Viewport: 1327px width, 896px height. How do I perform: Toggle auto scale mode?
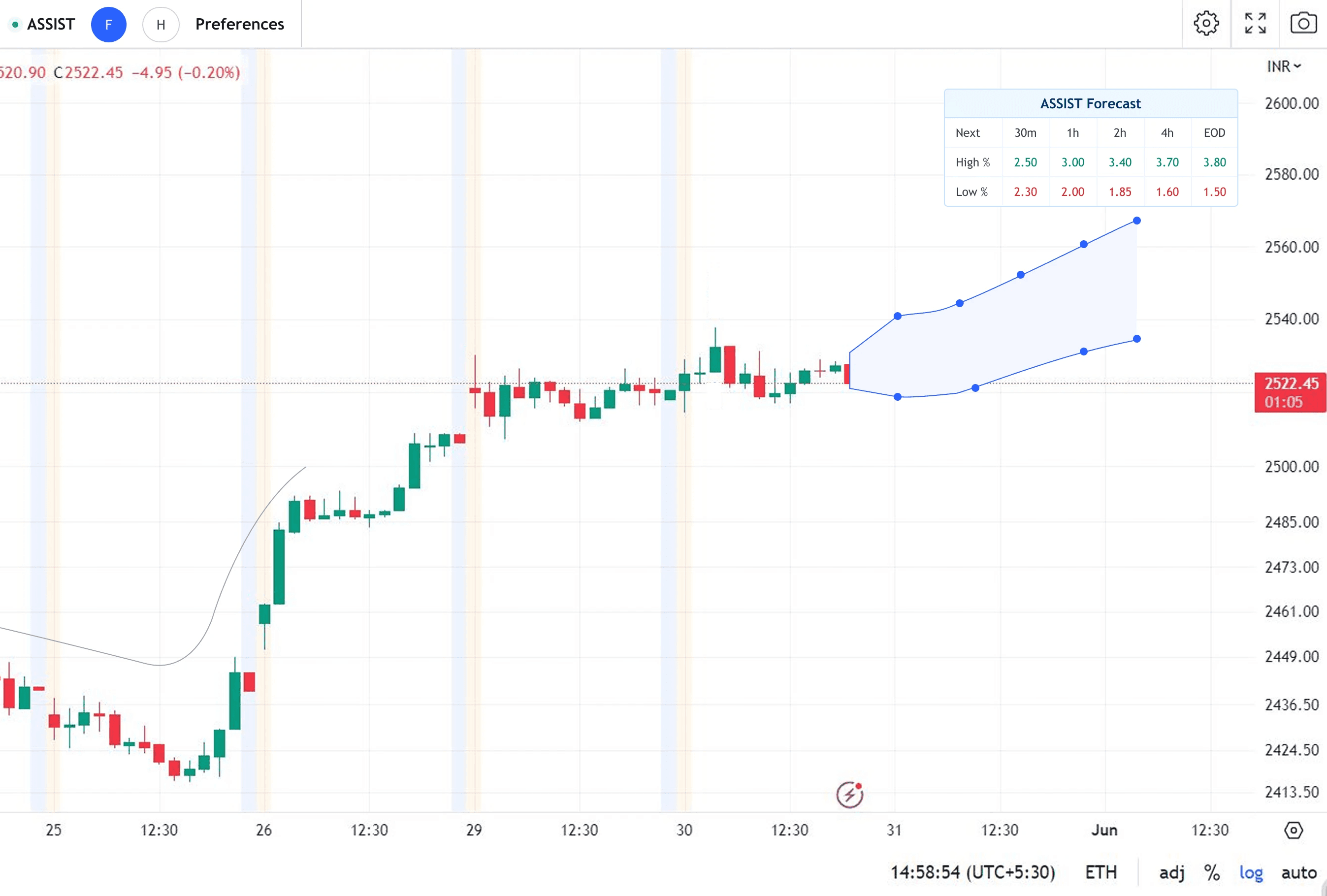coord(1298,872)
